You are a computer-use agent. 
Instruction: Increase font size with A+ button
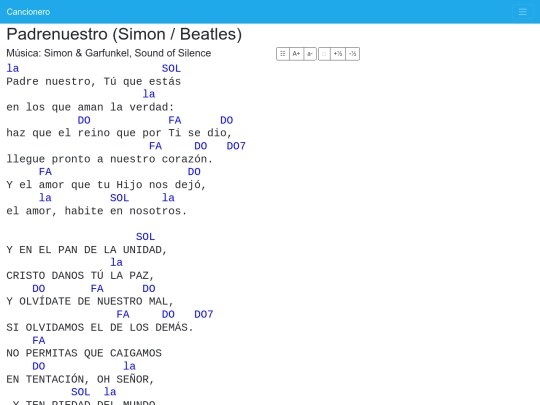click(296, 54)
